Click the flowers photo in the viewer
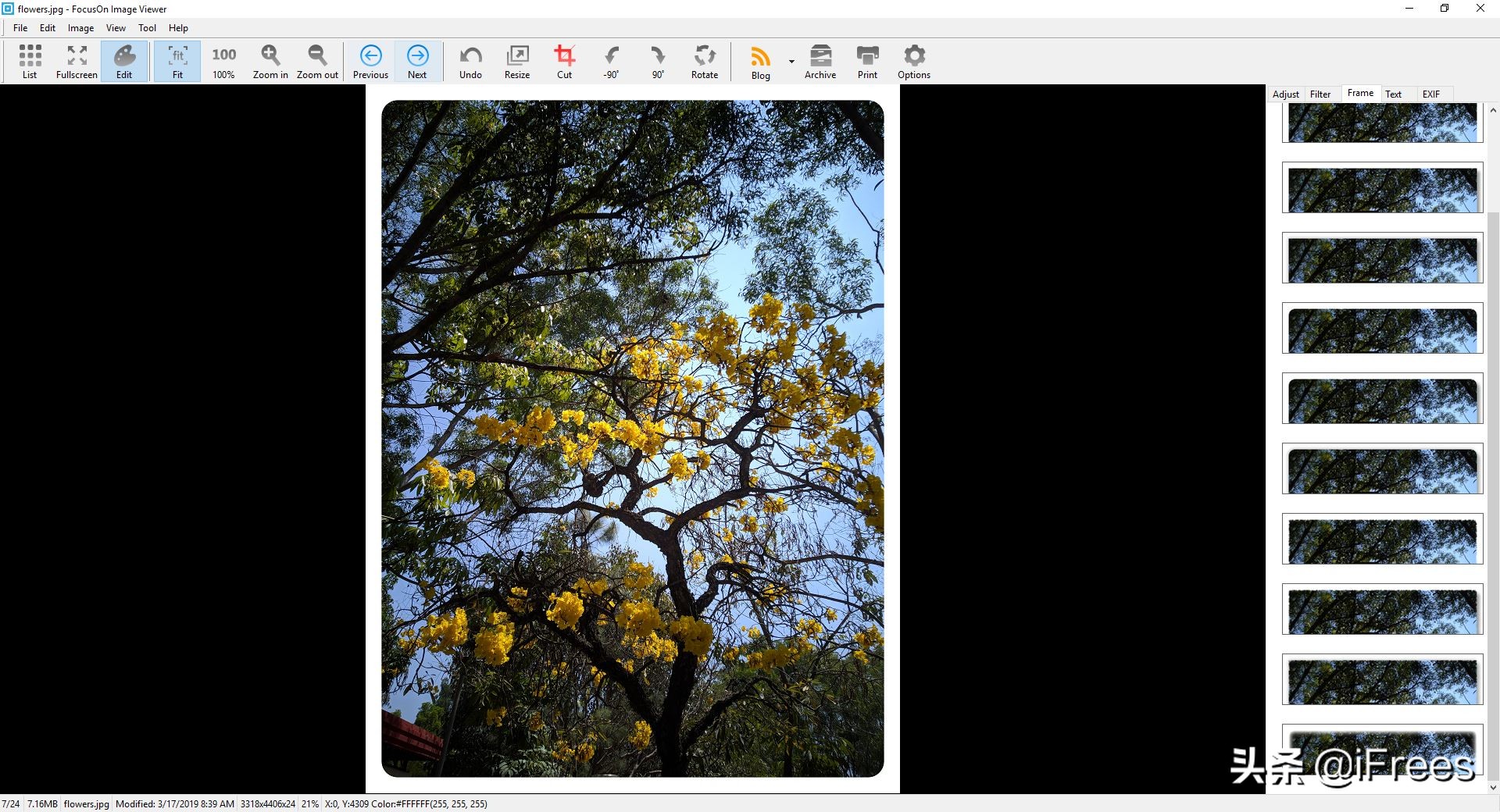Viewport: 1500px width, 812px height. coord(633,439)
